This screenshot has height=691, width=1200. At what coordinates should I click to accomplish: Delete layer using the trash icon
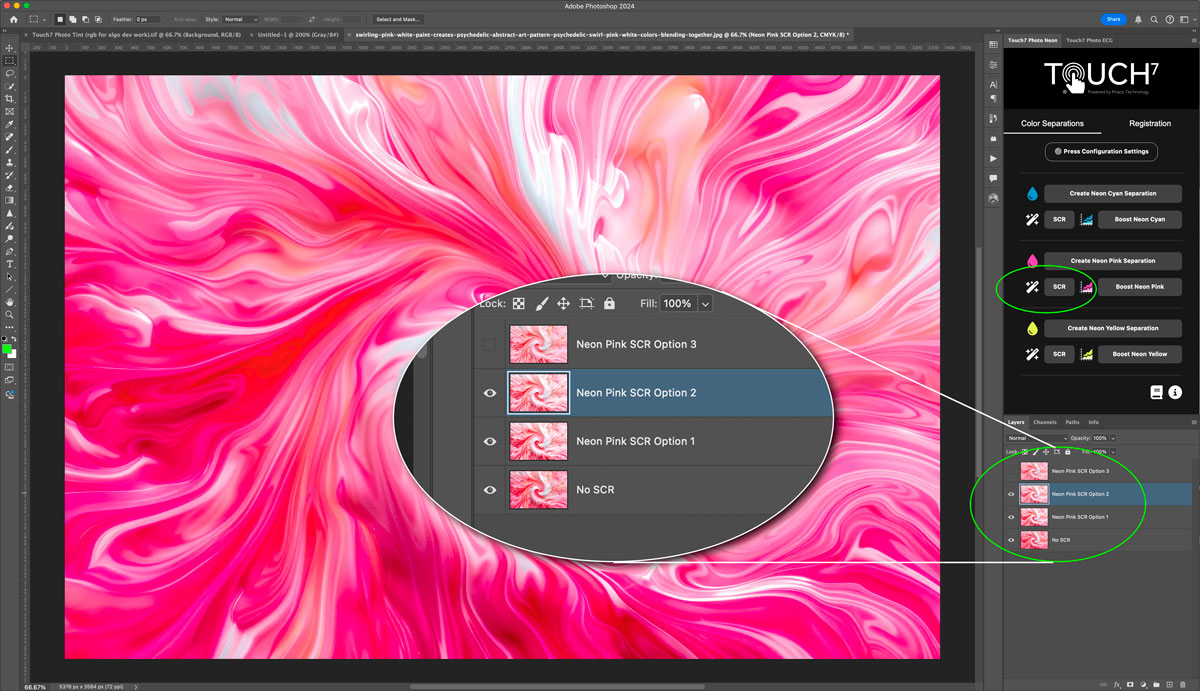pyautogui.click(x=1182, y=684)
